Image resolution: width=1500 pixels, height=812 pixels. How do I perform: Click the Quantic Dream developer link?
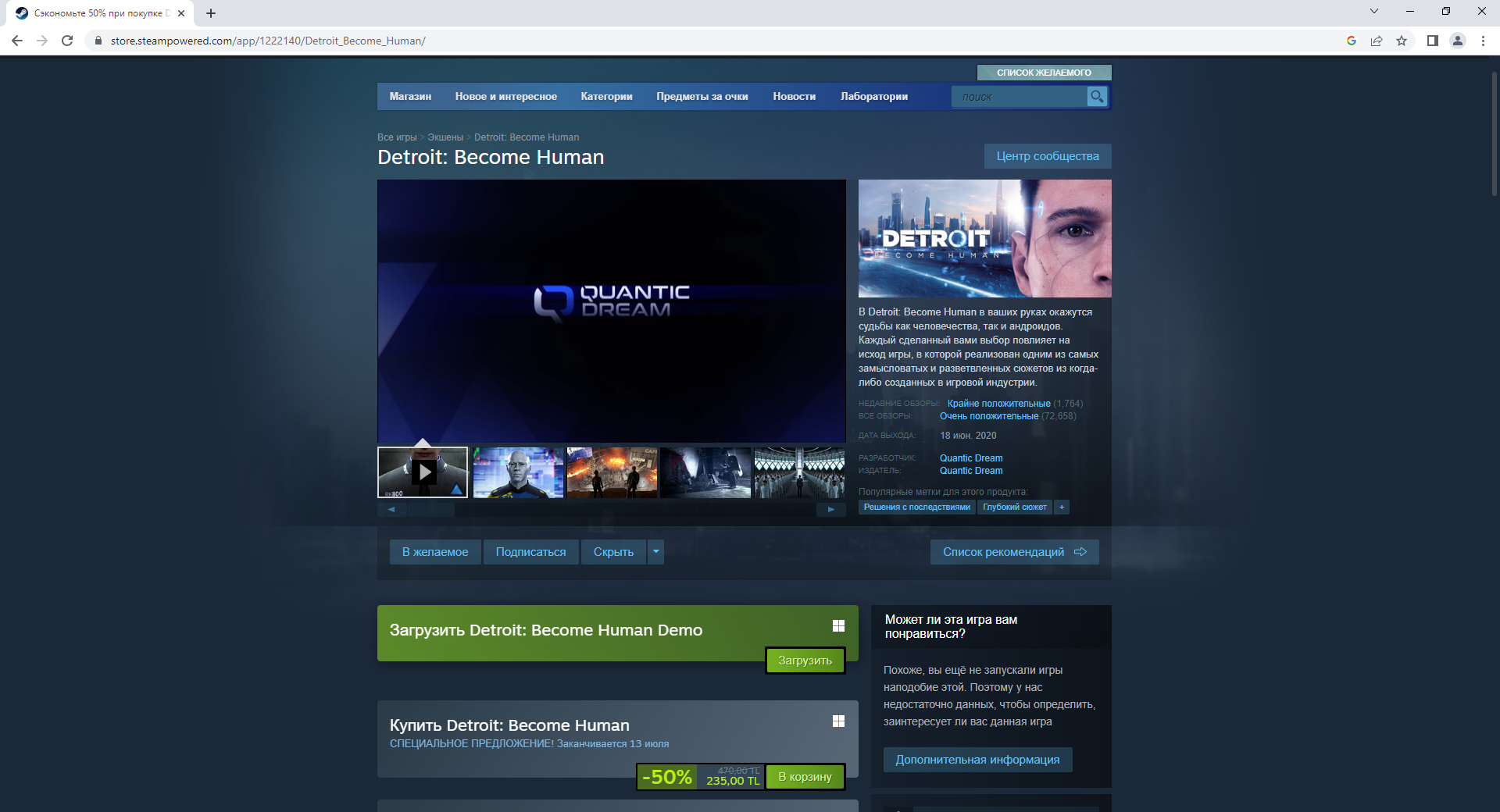(970, 458)
